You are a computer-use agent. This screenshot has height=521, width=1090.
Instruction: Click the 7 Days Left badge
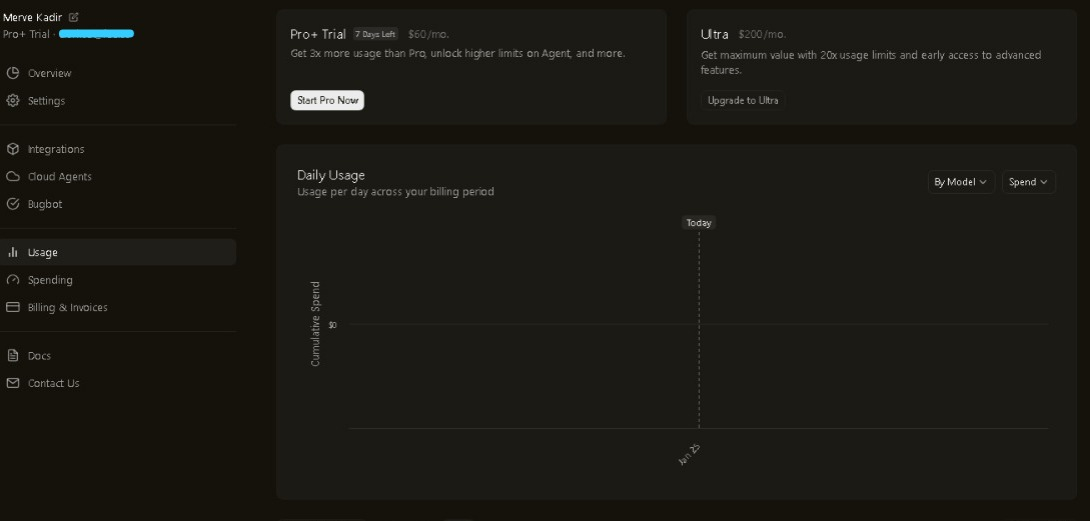[375, 34]
